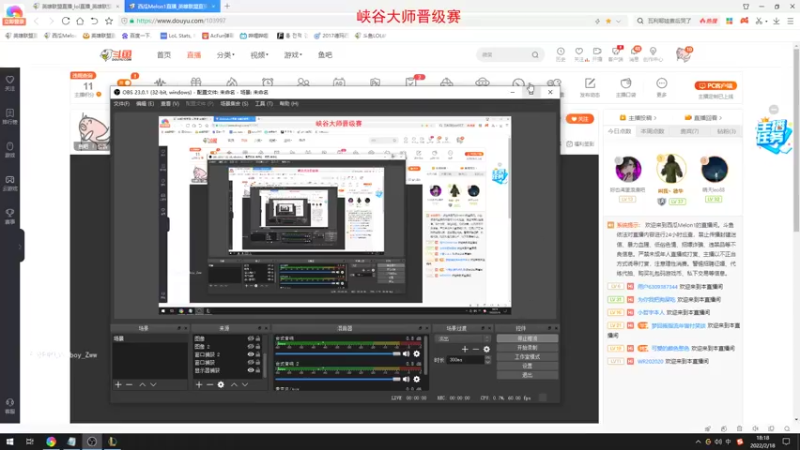Toggle visibility eye of source 显示器捕获

251,370
